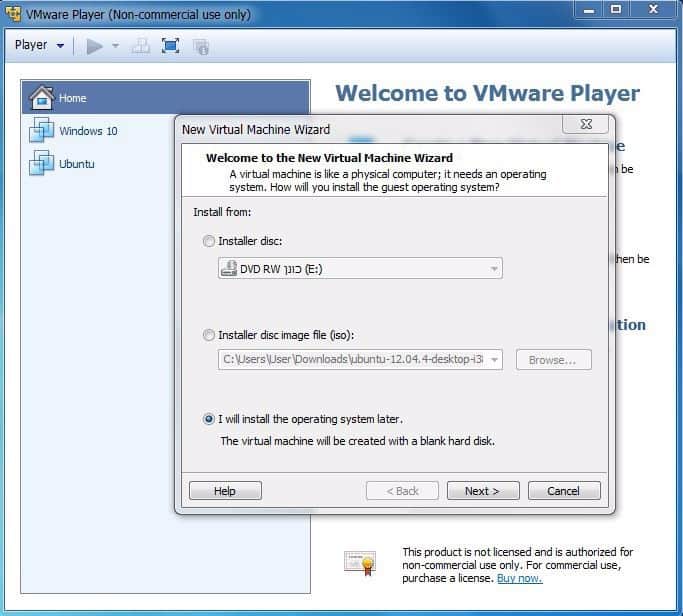Click the Install from: label
Screen dimensions: 683x616
tap(222, 212)
